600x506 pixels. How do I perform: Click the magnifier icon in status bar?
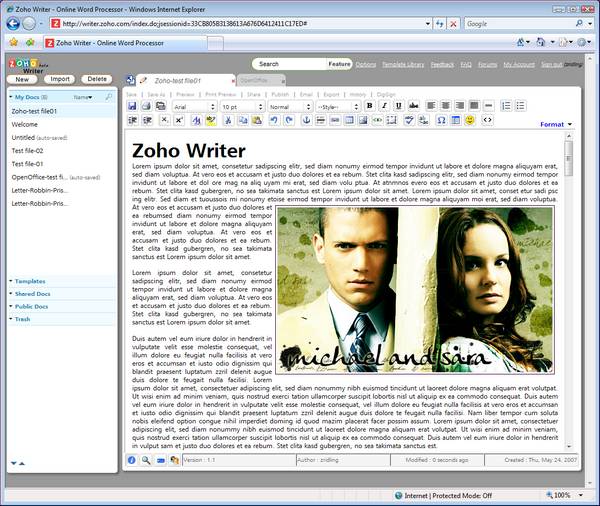pos(146,460)
